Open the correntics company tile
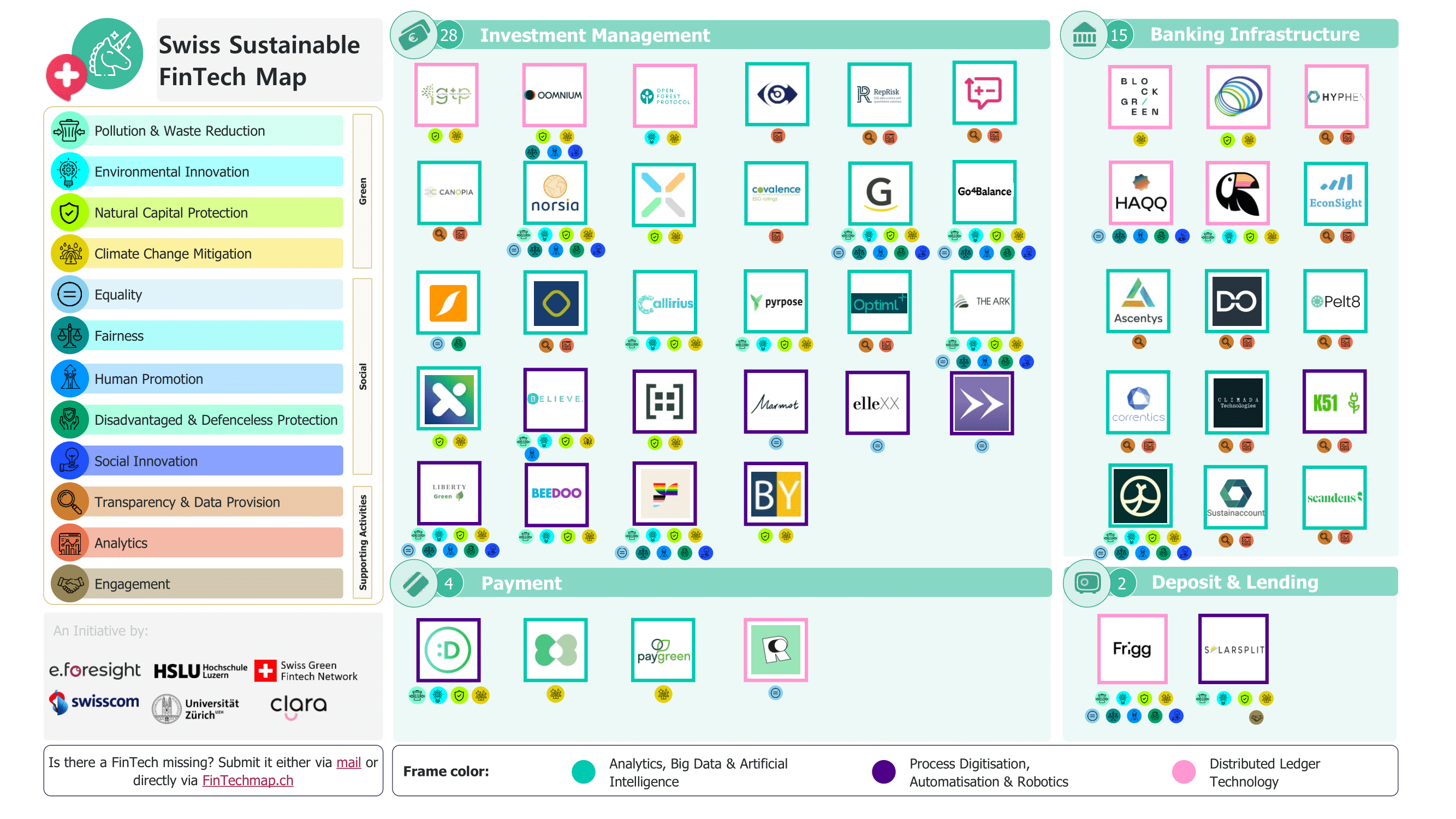The width and height of the screenshot is (1456, 819). (1138, 402)
